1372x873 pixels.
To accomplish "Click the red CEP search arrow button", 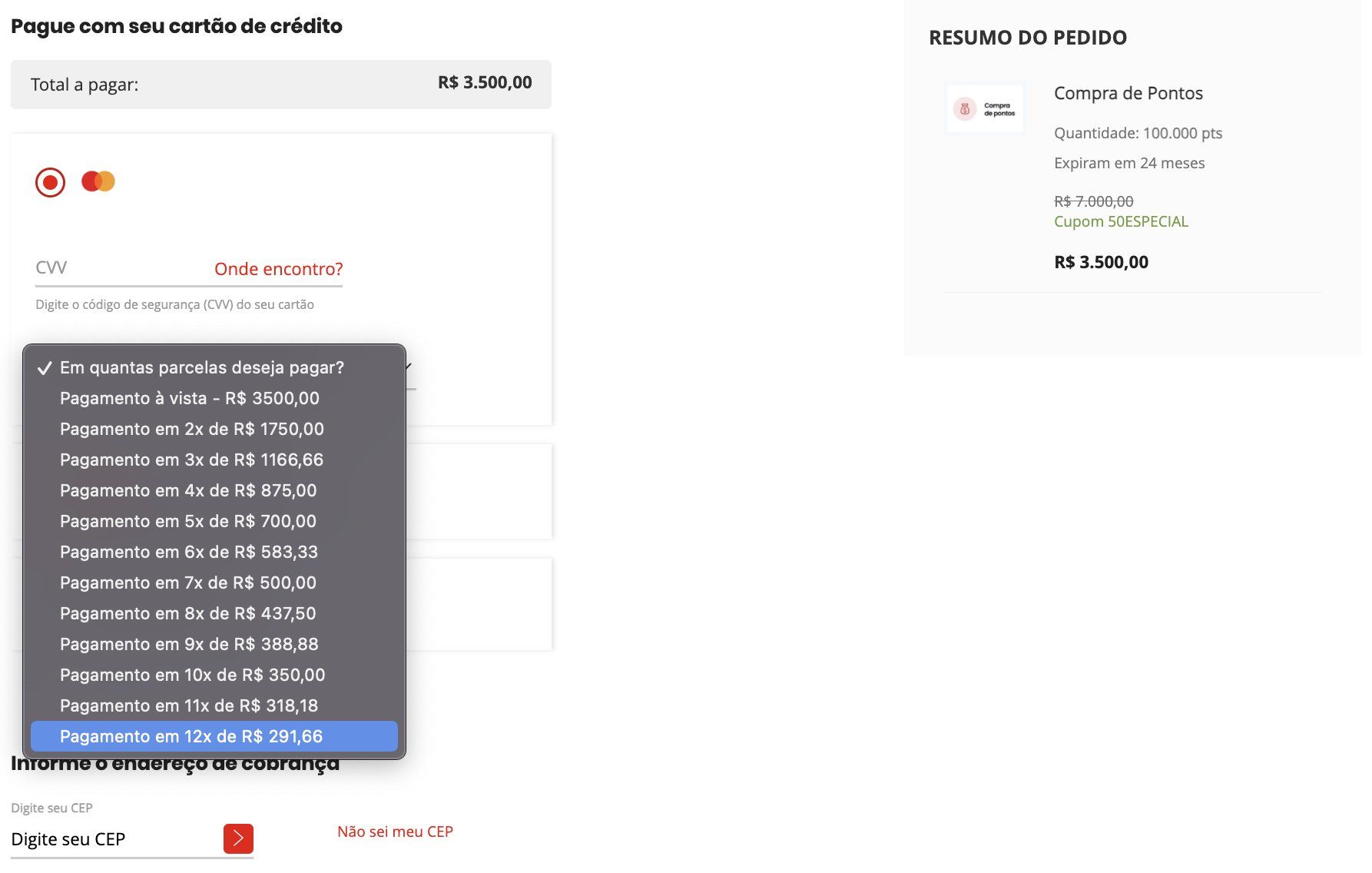I will coord(238,838).
